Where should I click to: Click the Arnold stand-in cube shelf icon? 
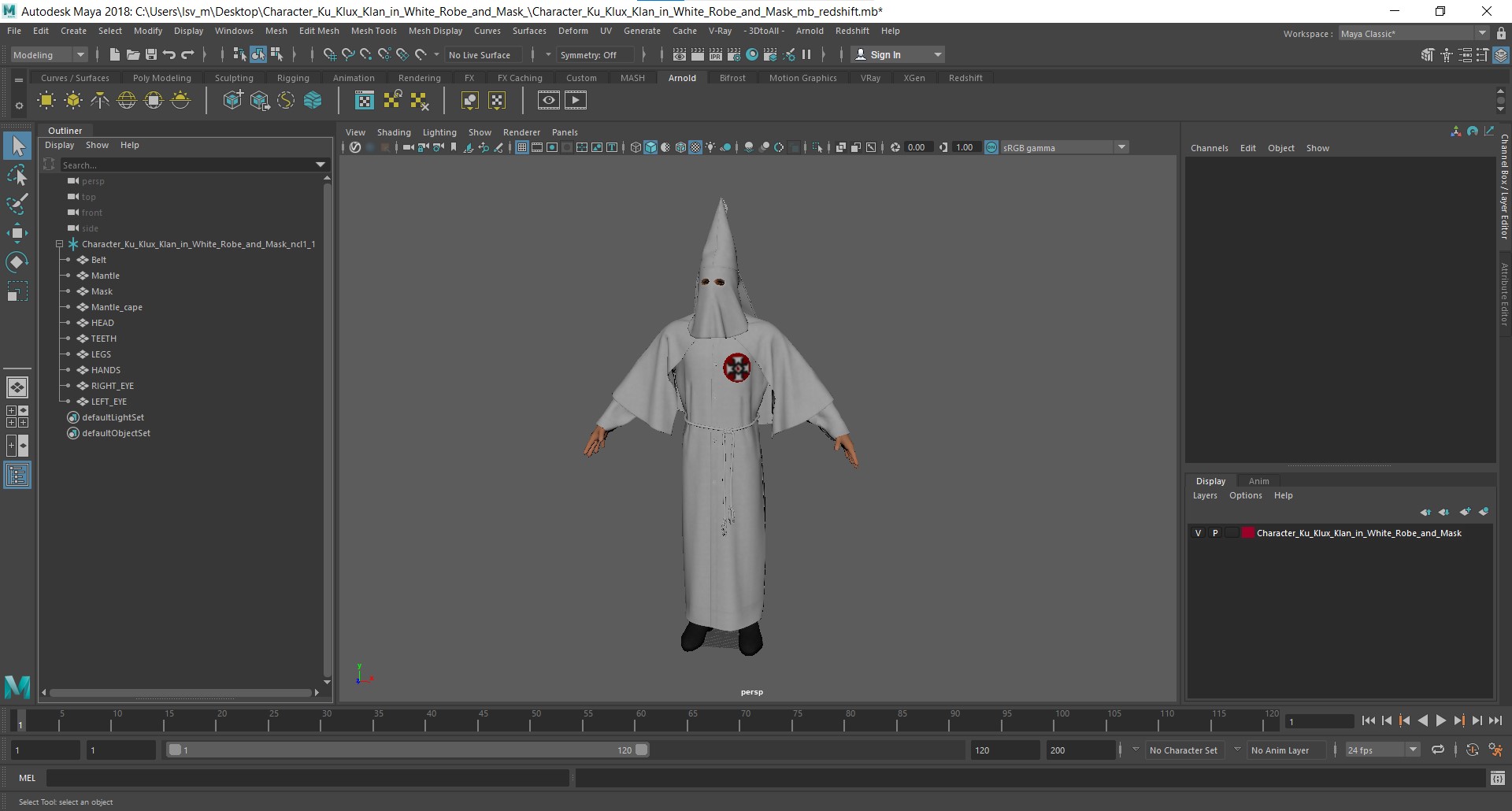point(233,100)
